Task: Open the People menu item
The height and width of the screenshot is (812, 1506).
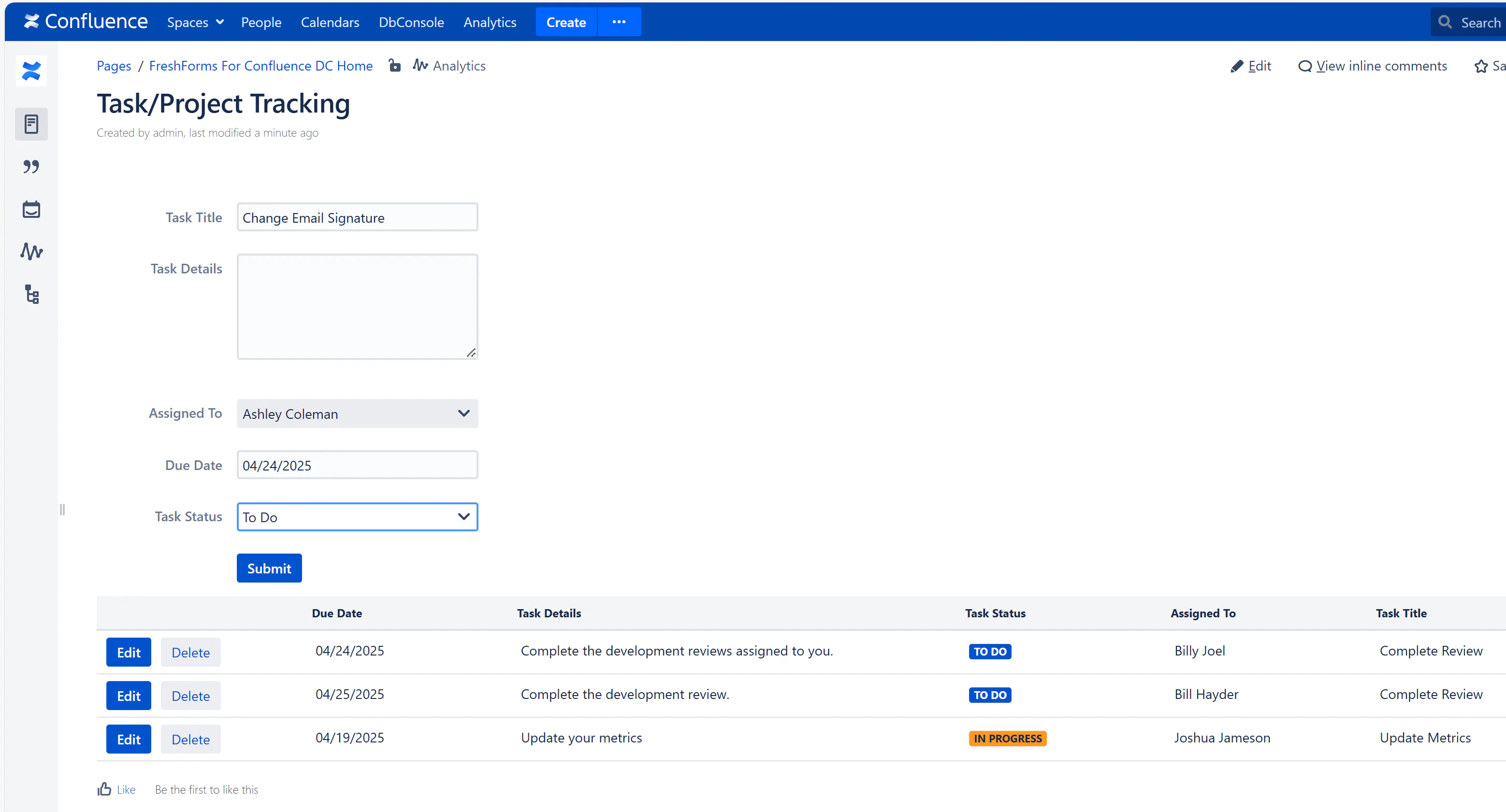Action: click(261, 22)
